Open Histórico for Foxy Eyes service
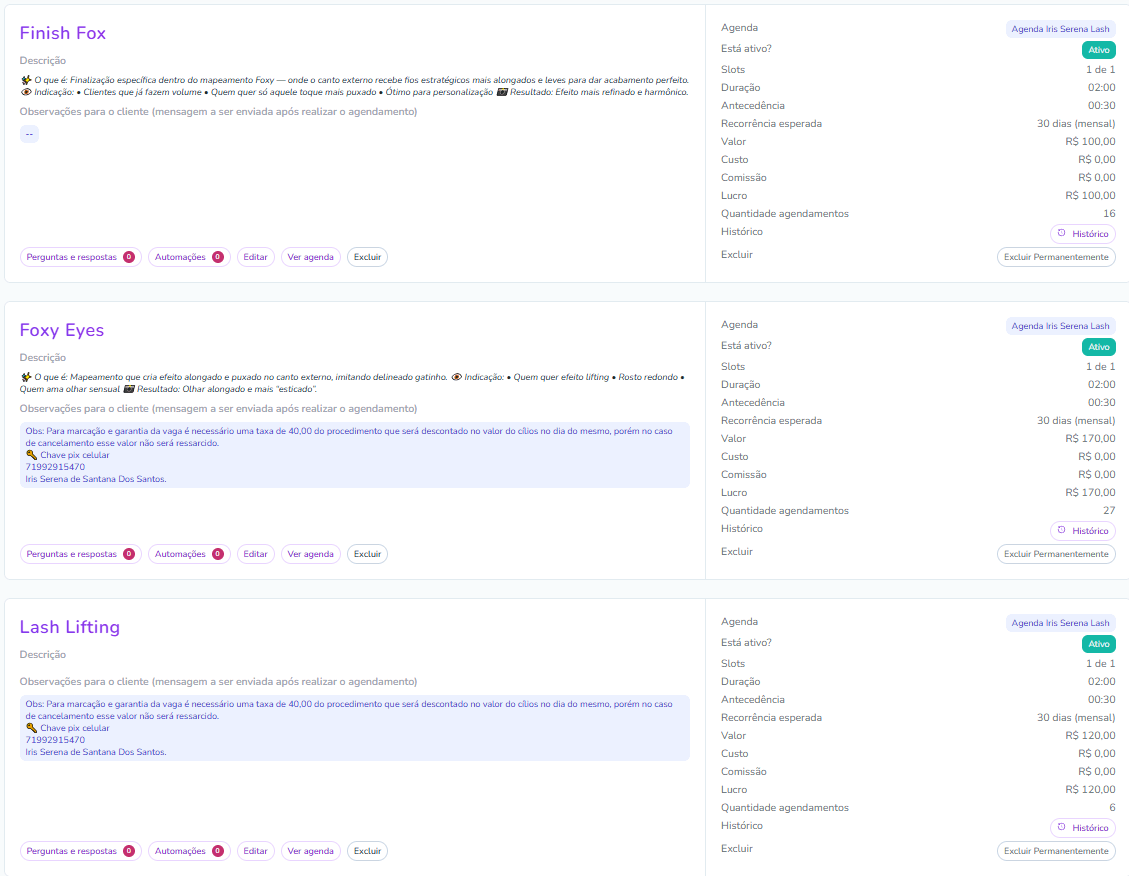The width and height of the screenshot is (1129, 876). point(1083,531)
